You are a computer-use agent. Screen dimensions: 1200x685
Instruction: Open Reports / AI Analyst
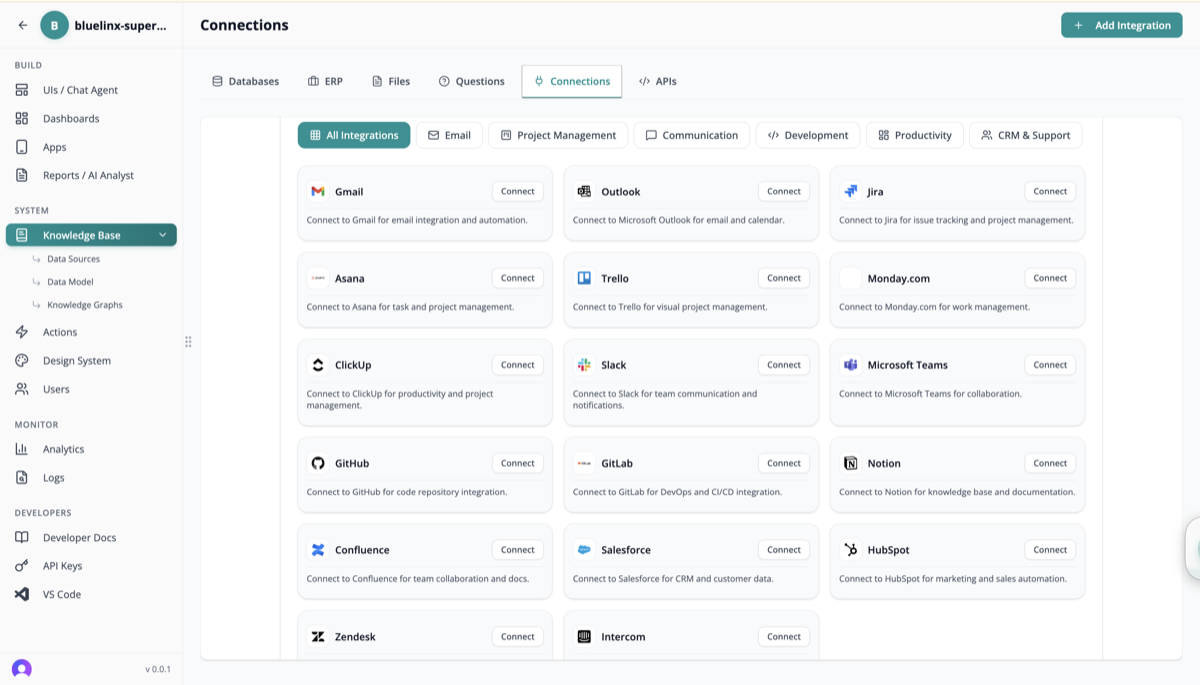(x=91, y=175)
